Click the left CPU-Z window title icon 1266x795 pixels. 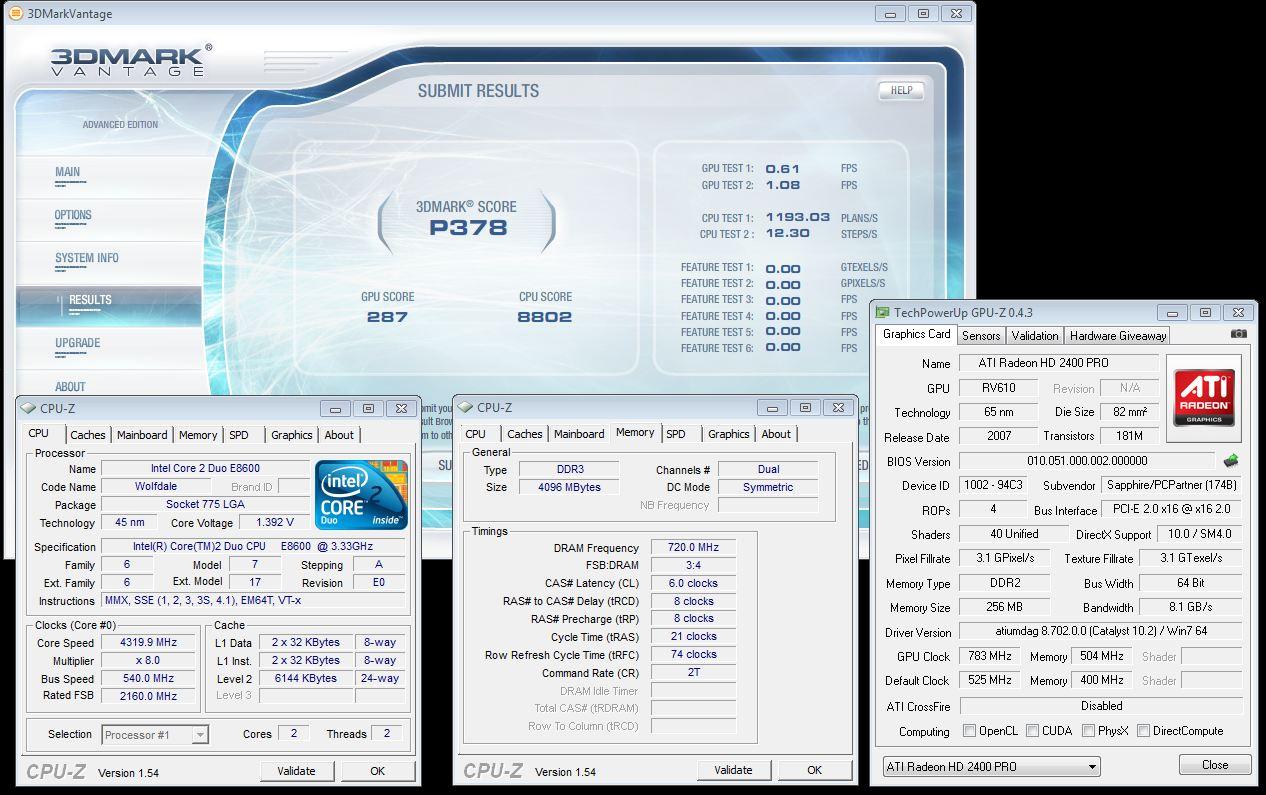pos(28,408)
